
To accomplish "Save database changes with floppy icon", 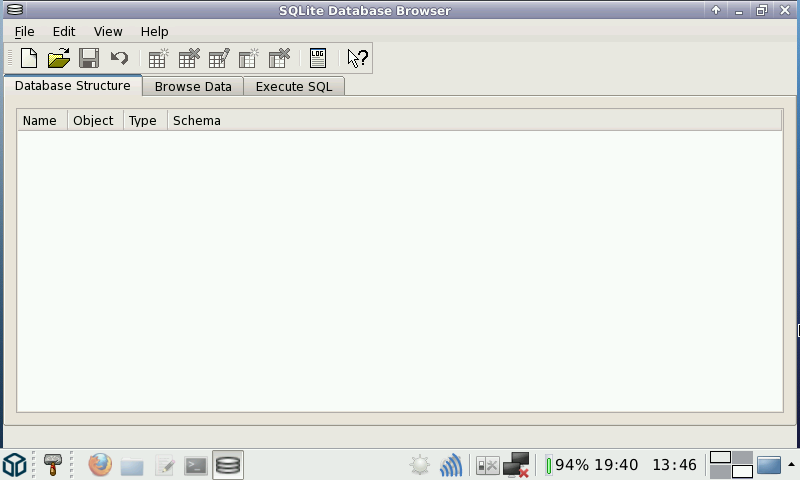I will (x=89, y=58).
